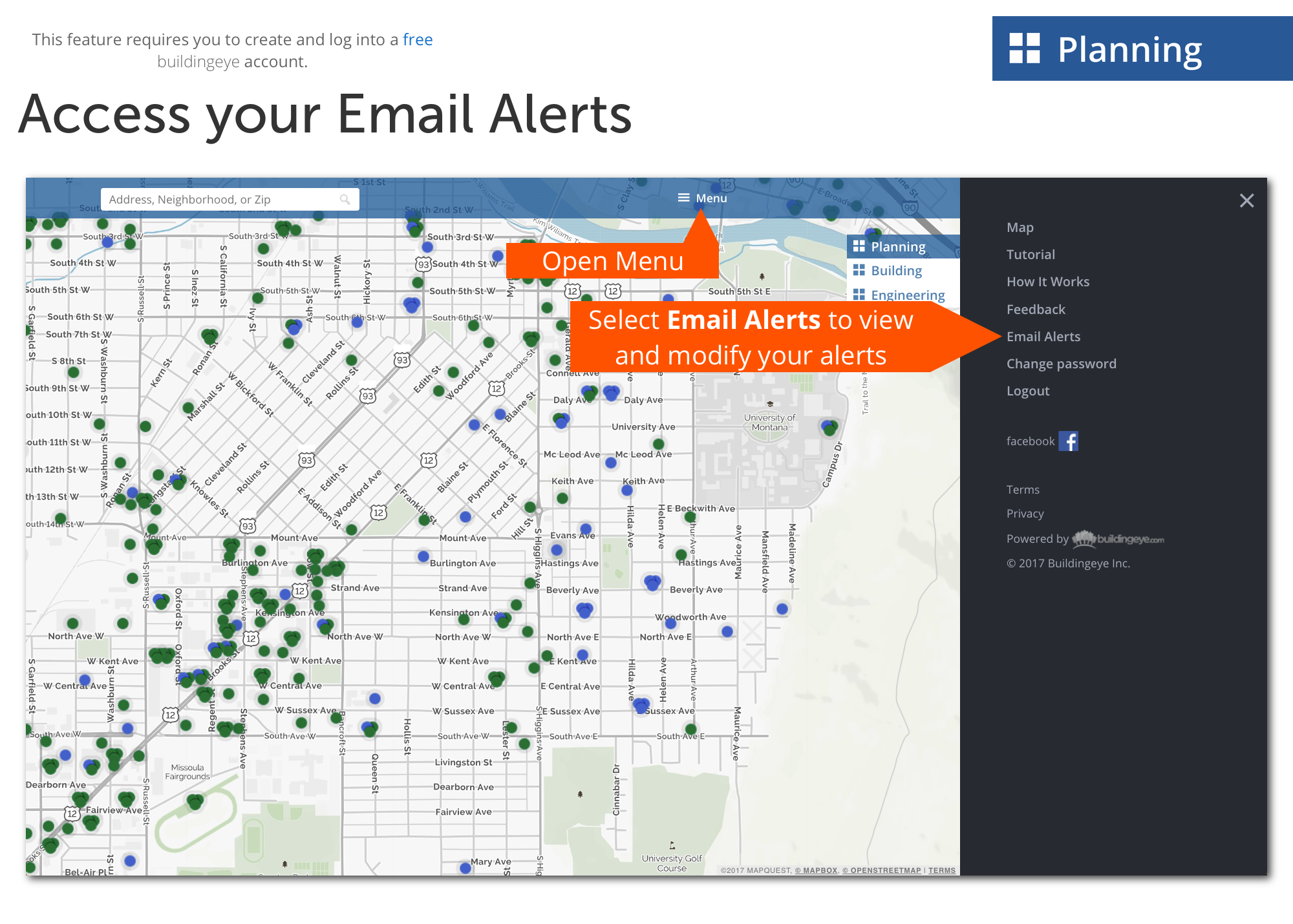Click the blue marker at E Sussex Ave
The width and height of the screenshot is (1293, 924).
click(x=641, y=706)
